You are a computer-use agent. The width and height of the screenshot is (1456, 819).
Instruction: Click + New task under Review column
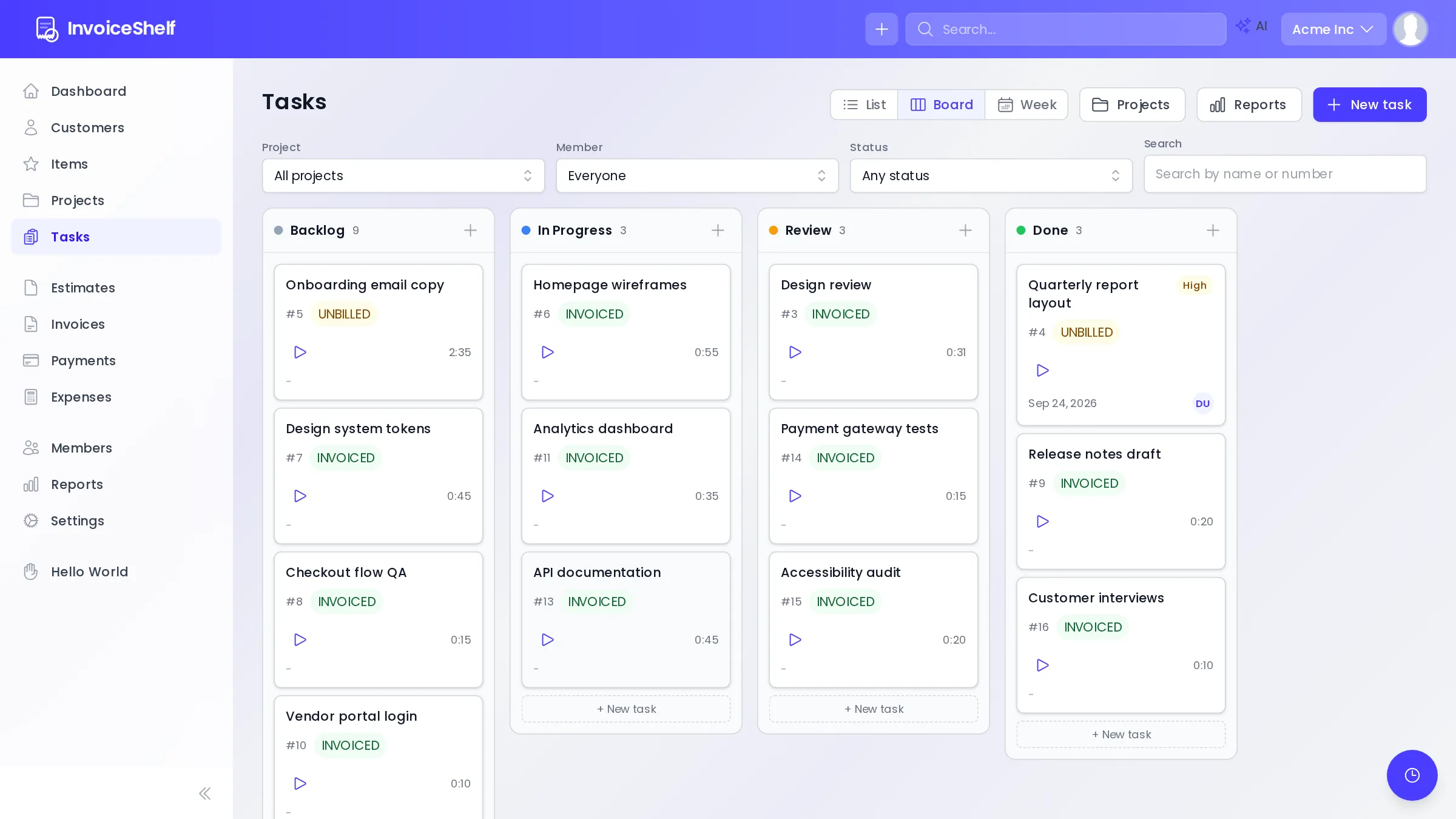874,709
